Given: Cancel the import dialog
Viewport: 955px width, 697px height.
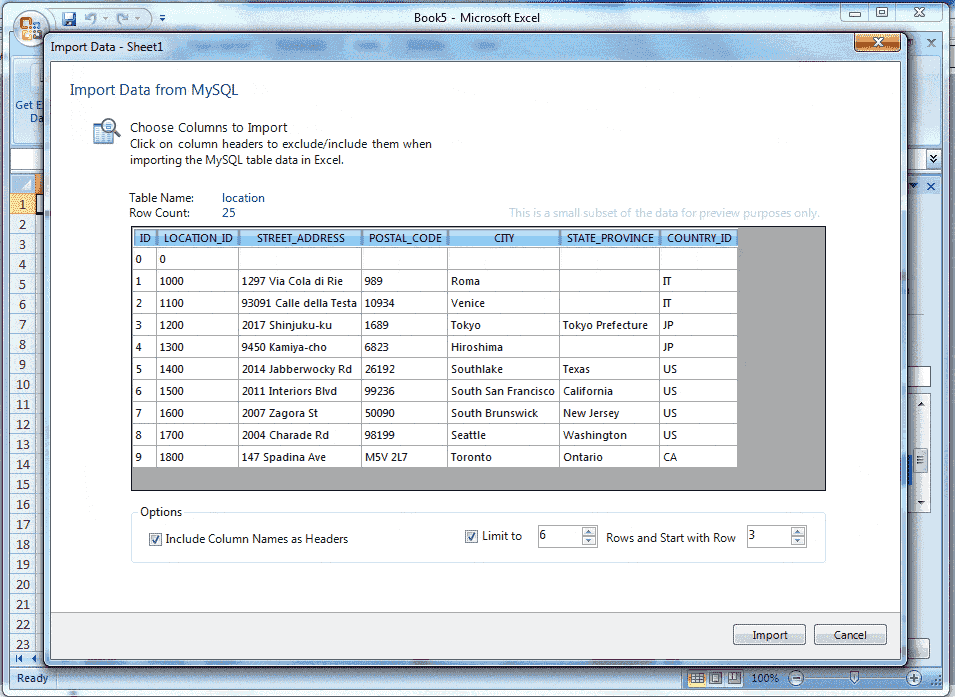Looking at the screenshot, I should click(x=849, y=634).
